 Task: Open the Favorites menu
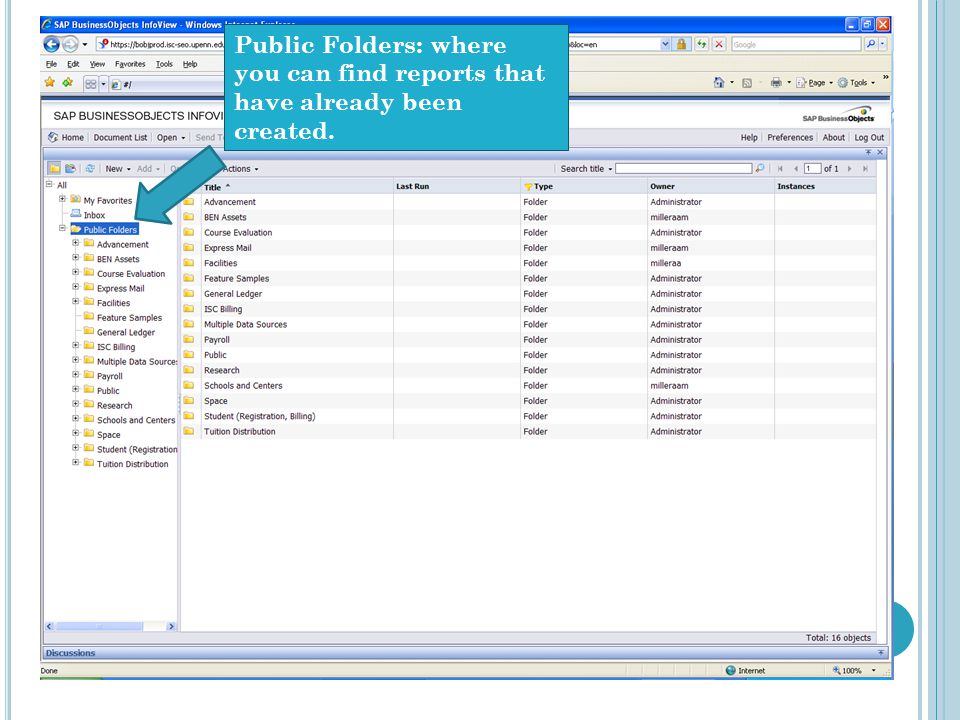click(130, 64)
